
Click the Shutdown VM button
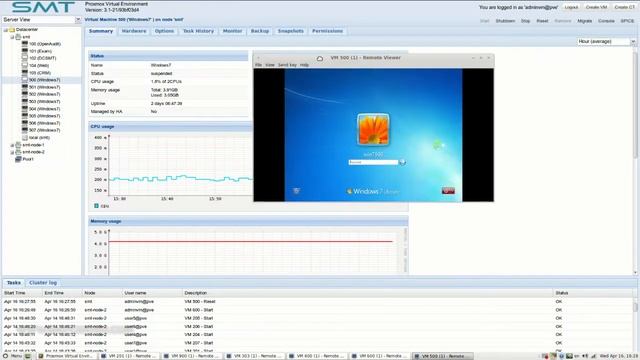tap(505, 21)
